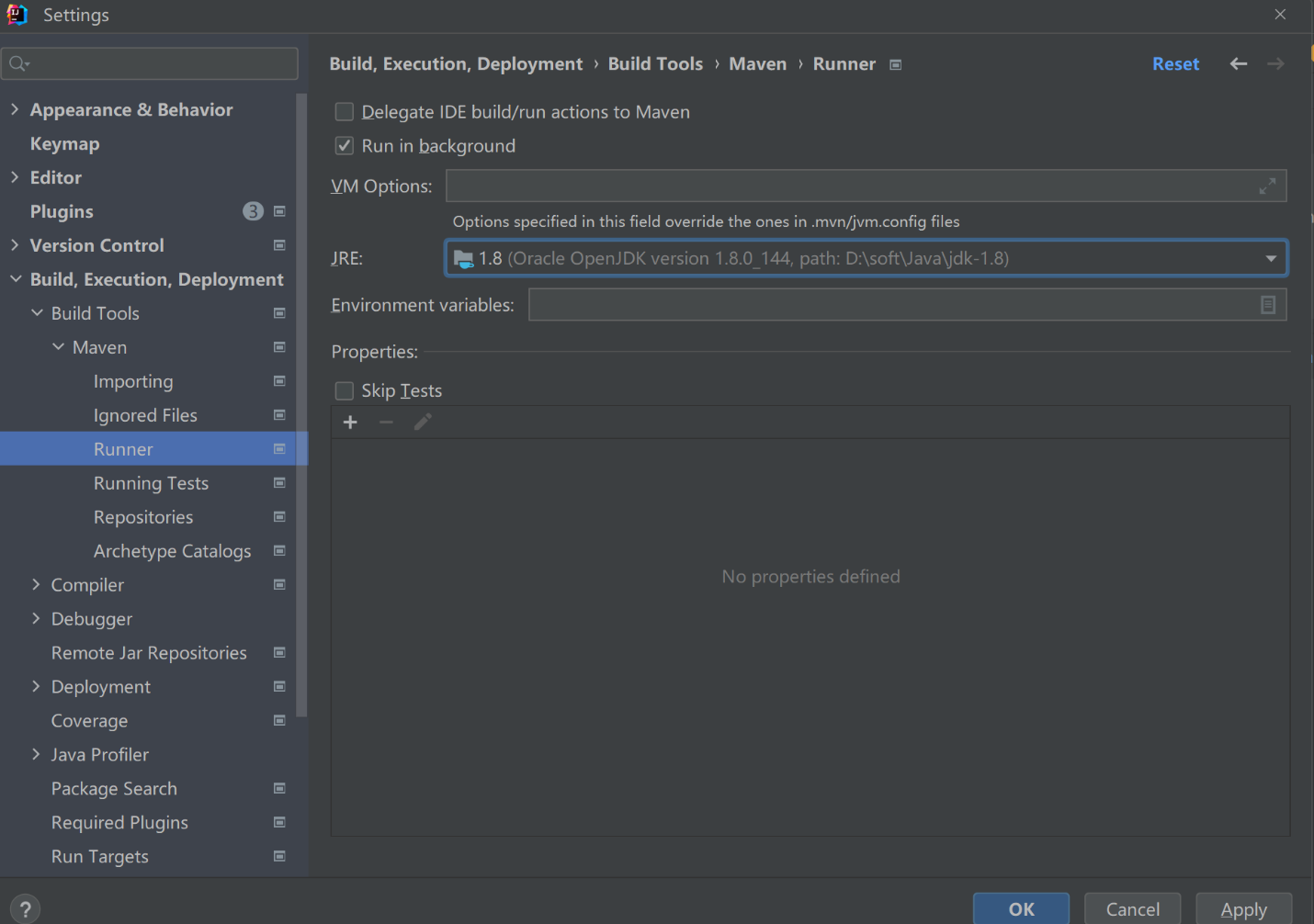
Task: Click the project-level icon beside Version Control
Action: [279, 245]
